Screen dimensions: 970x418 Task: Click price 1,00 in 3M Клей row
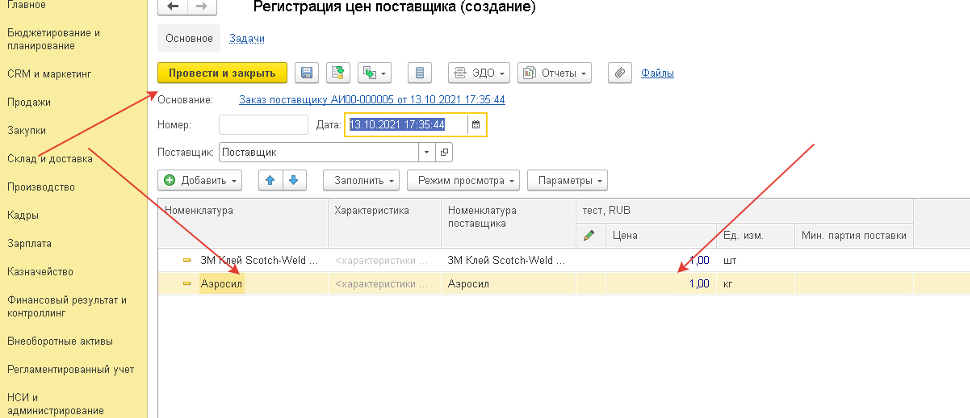660,261
